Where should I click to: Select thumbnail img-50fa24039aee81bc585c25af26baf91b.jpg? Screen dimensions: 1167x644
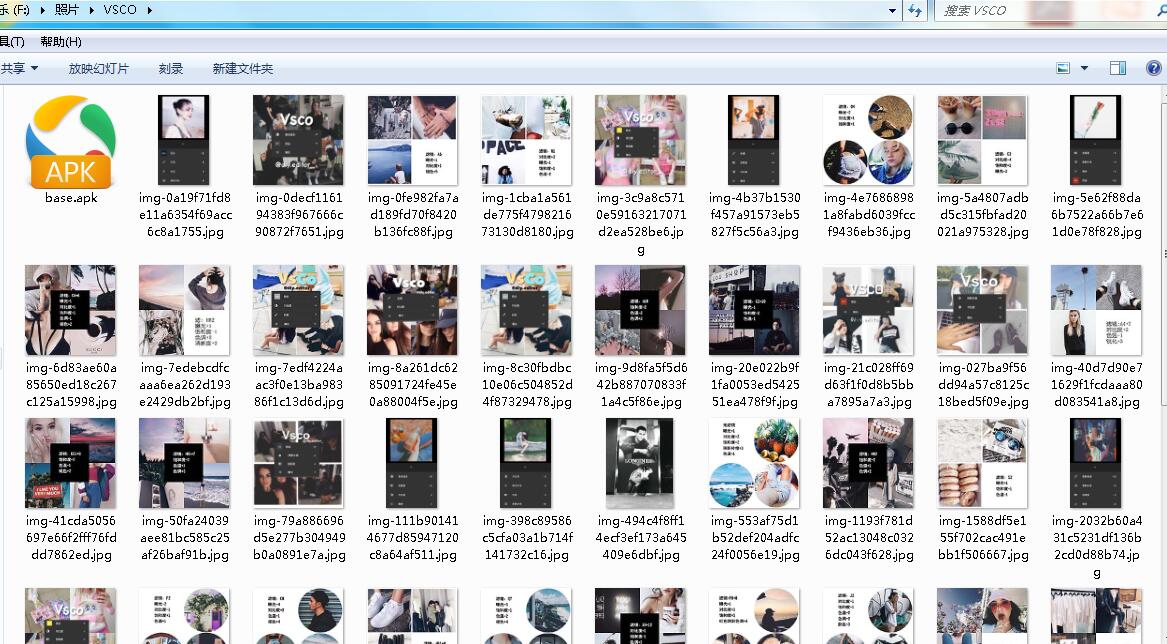185,463
